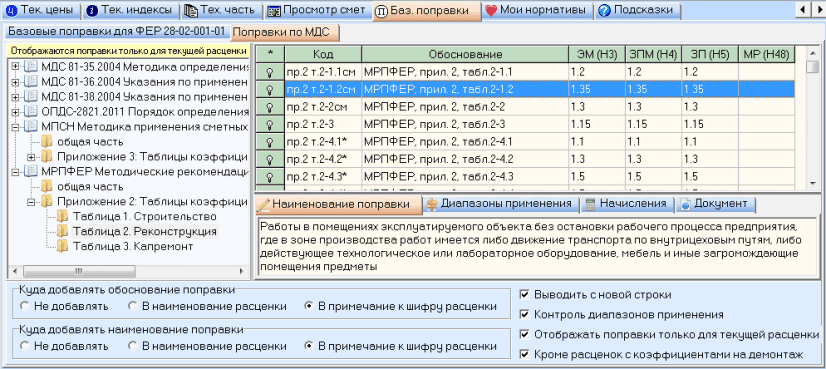Image resolution: width=826 pixels, height=369 pixels.
Task: Open Мои нормативы tab
Action: point(537,10)
